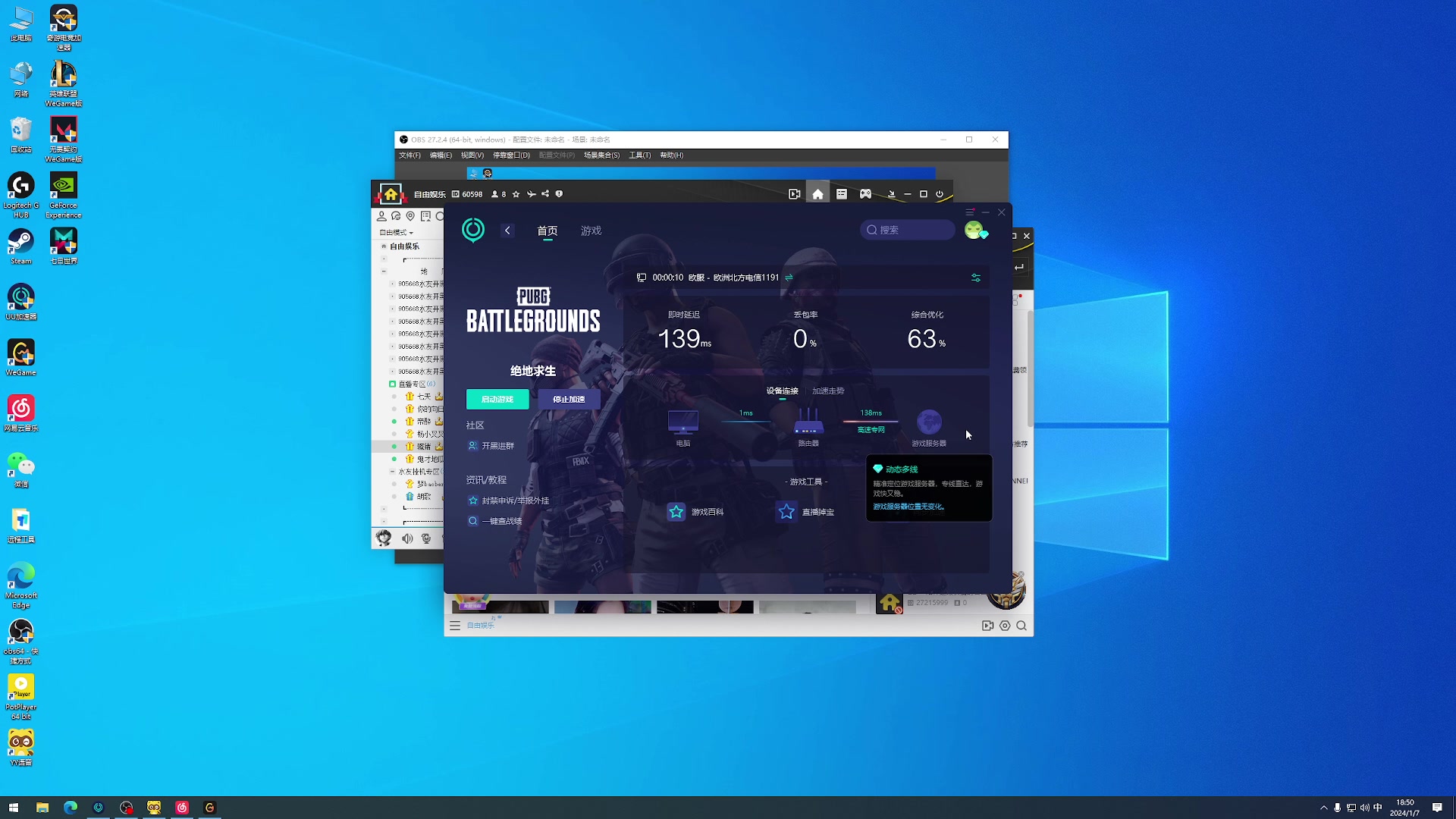
Task: Expand the 自由模式 dropdown in YY
Action: tap(397, 233)
